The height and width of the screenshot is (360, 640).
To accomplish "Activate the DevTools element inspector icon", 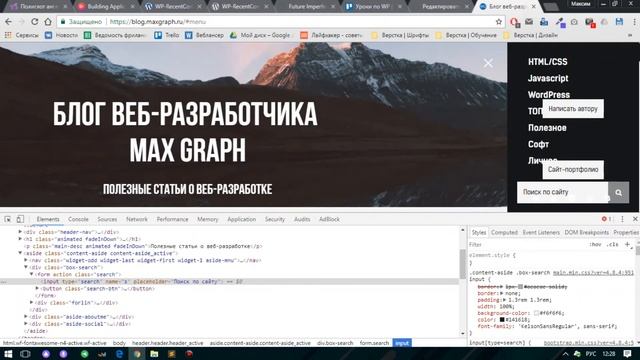I will pyautogui.click(x=8, y=219).
